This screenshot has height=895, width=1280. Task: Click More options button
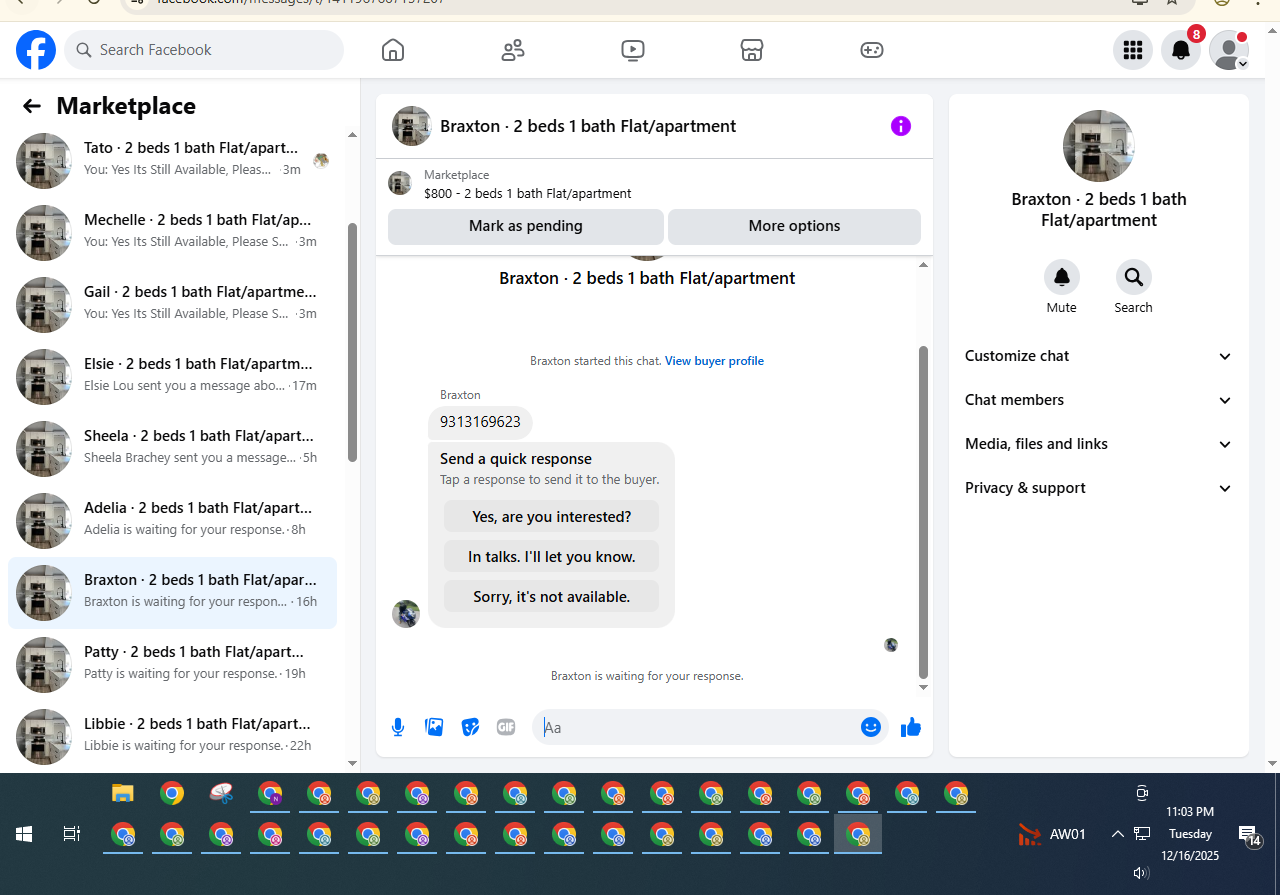(794, 226)
